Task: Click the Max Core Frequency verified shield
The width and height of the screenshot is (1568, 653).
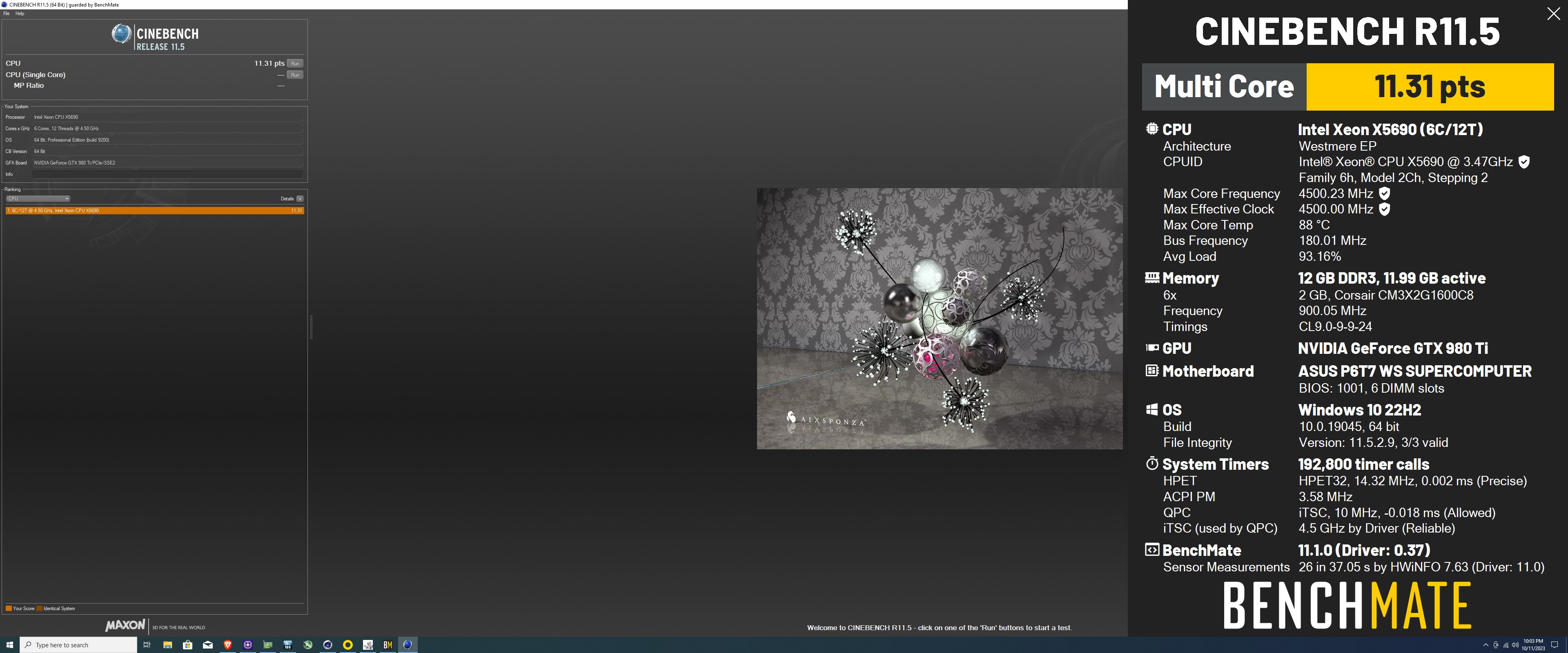Action: pyautogui.click(x=1384, y=193)
